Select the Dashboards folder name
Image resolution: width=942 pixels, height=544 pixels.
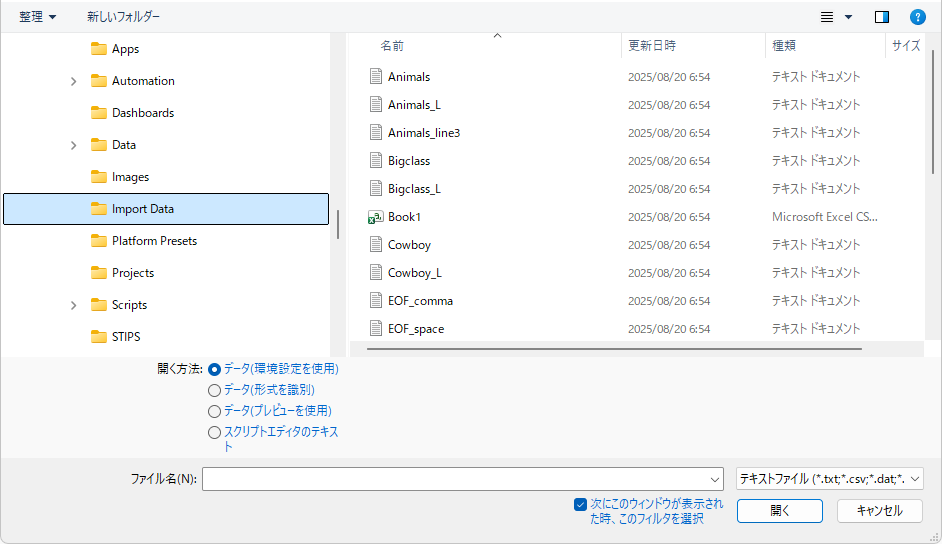point(143,113)
